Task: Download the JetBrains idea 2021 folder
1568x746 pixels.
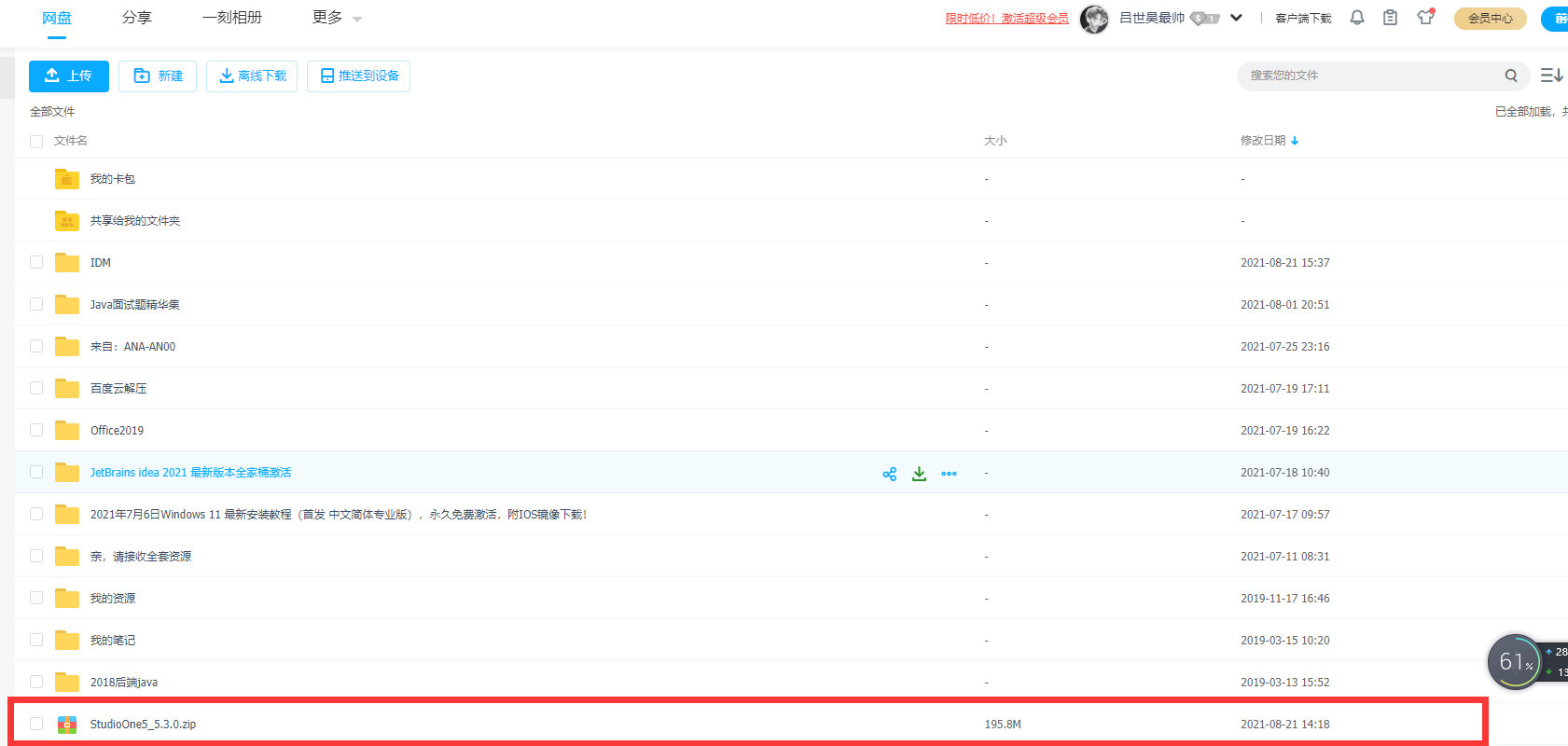Action: (x=919, y=474)
